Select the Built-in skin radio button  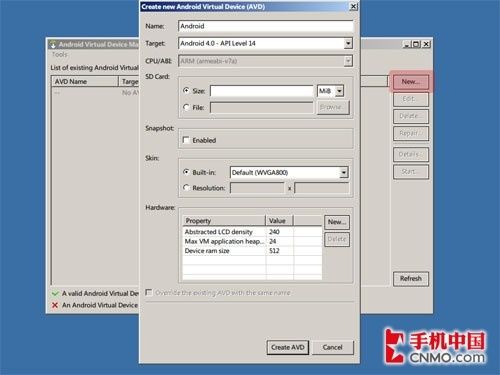[186, 172]
